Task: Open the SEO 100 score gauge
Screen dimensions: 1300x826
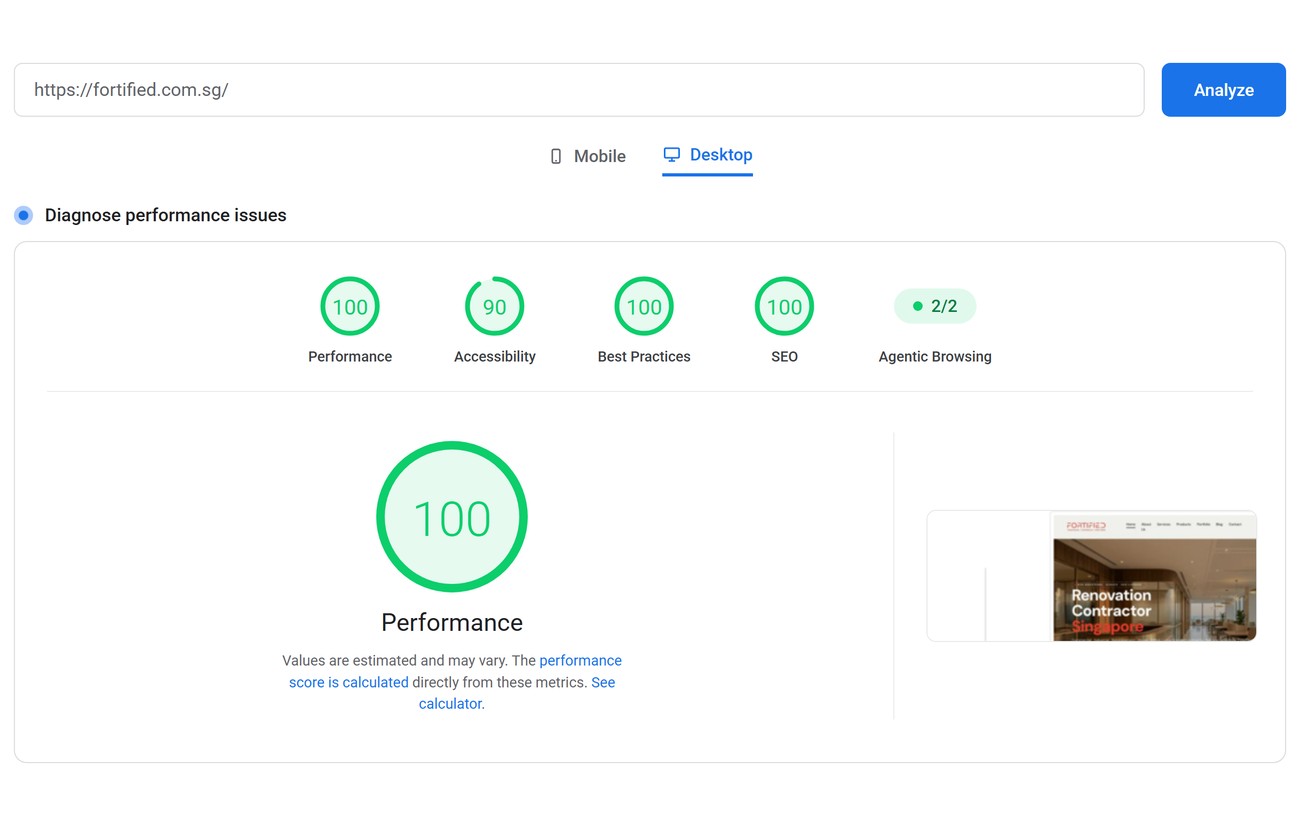Action: click(x=784, y=307)
